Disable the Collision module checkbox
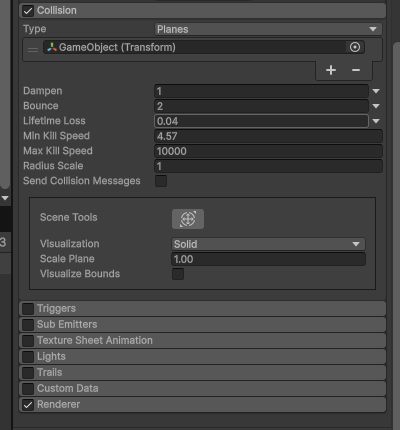The height and width of the screenshot is (430, 400). click(x=28, y=11)
